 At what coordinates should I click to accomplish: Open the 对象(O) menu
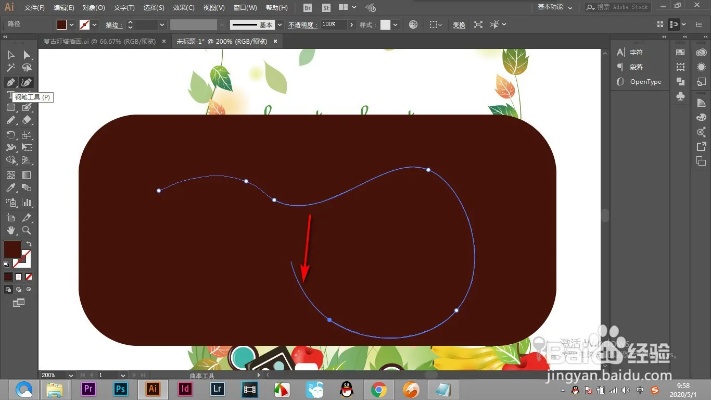(x=93, y=8)
